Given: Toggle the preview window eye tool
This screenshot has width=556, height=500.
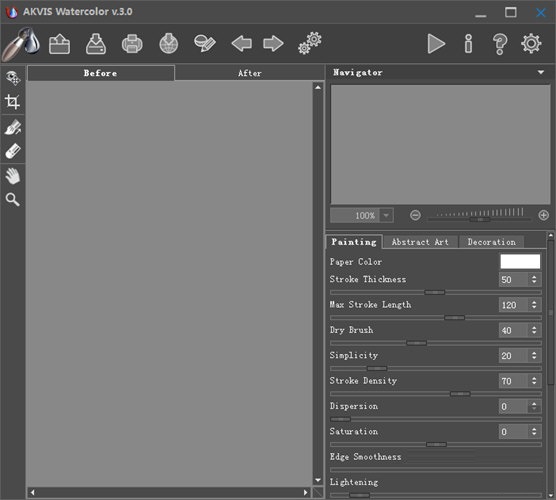Looking at the screenshot, I should pos(13,78).
